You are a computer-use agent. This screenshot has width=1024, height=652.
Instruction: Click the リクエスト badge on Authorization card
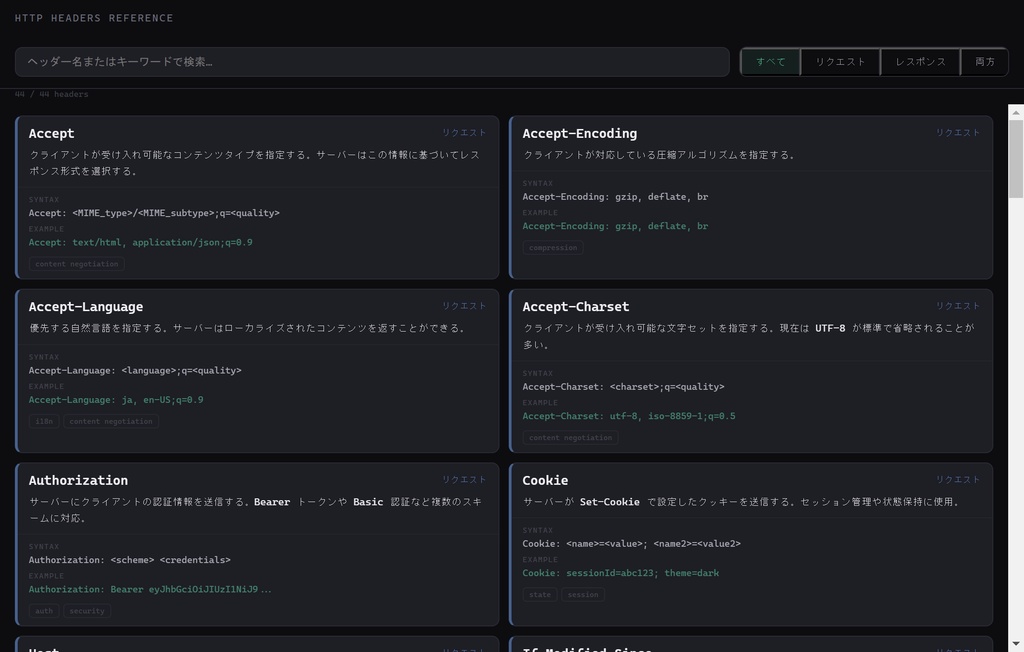pyautogui.click(x=464, y=480)
